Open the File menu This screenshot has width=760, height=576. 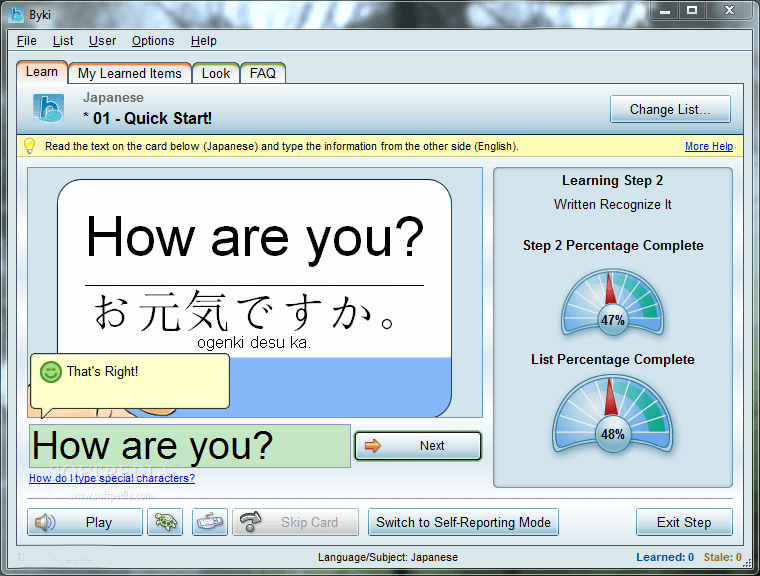(27, 41)
